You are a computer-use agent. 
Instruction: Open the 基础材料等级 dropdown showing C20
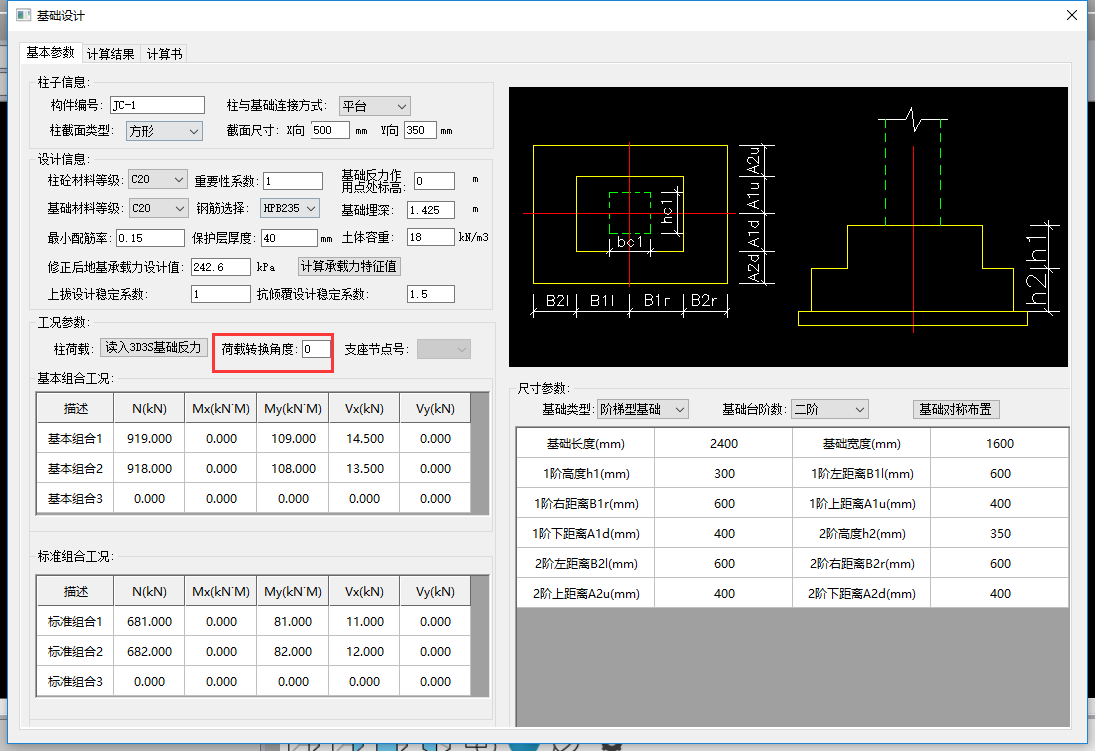click(158, 208)
